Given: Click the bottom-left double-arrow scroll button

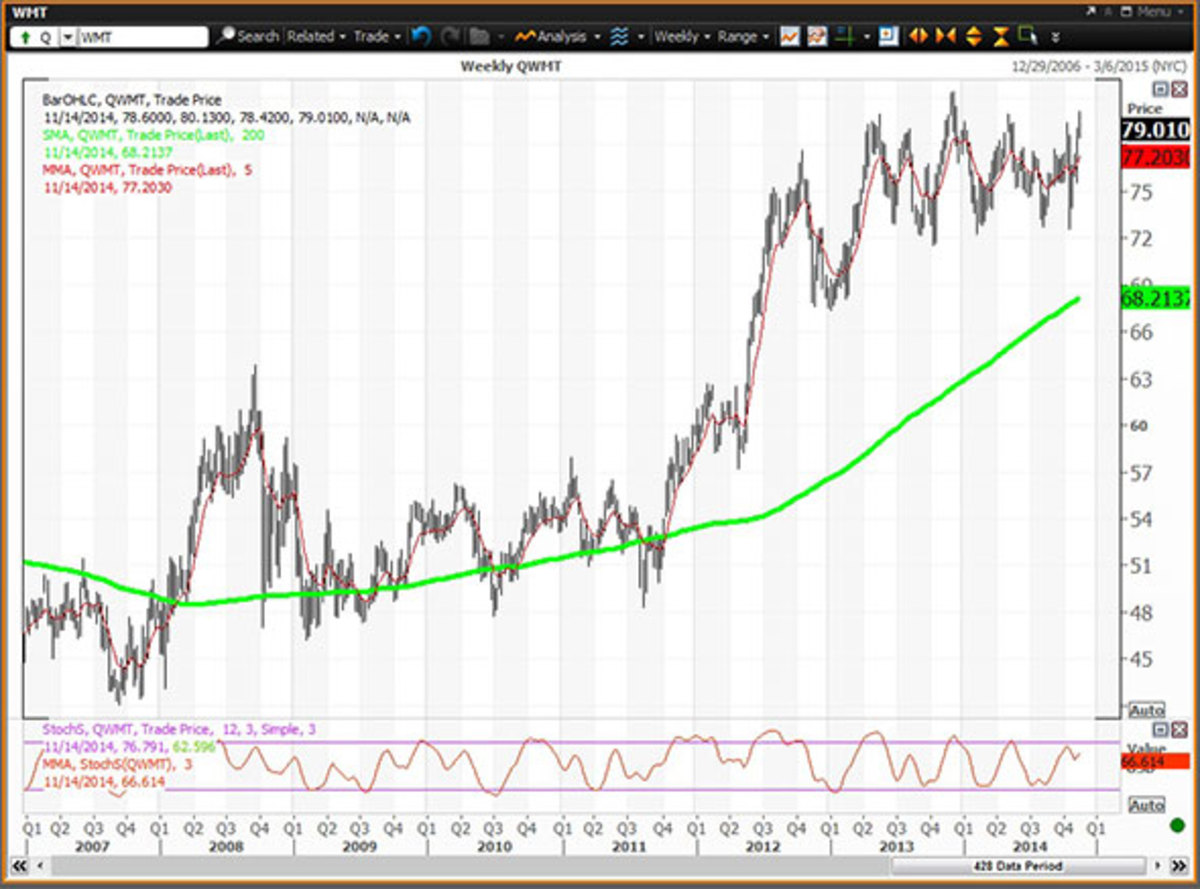Looking at the screenshot, I should 17,866.
